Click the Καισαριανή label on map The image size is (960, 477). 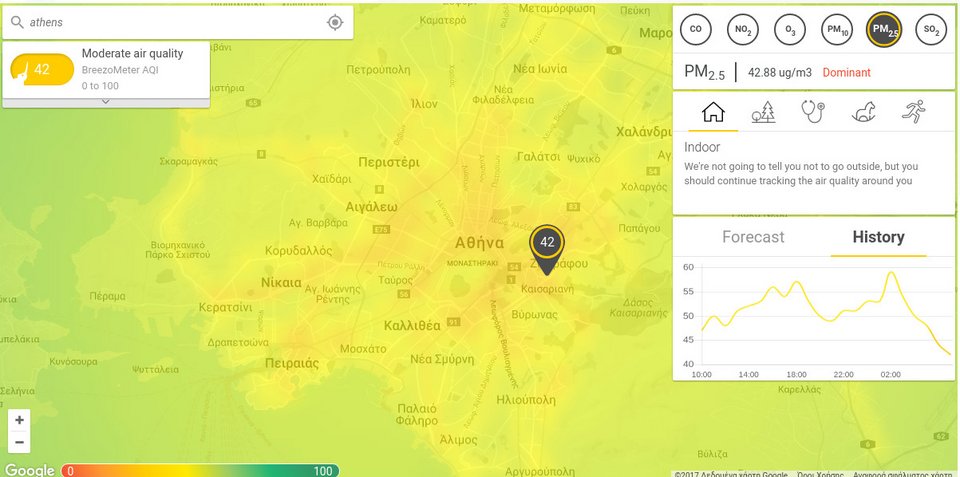(x=547, y=288)
